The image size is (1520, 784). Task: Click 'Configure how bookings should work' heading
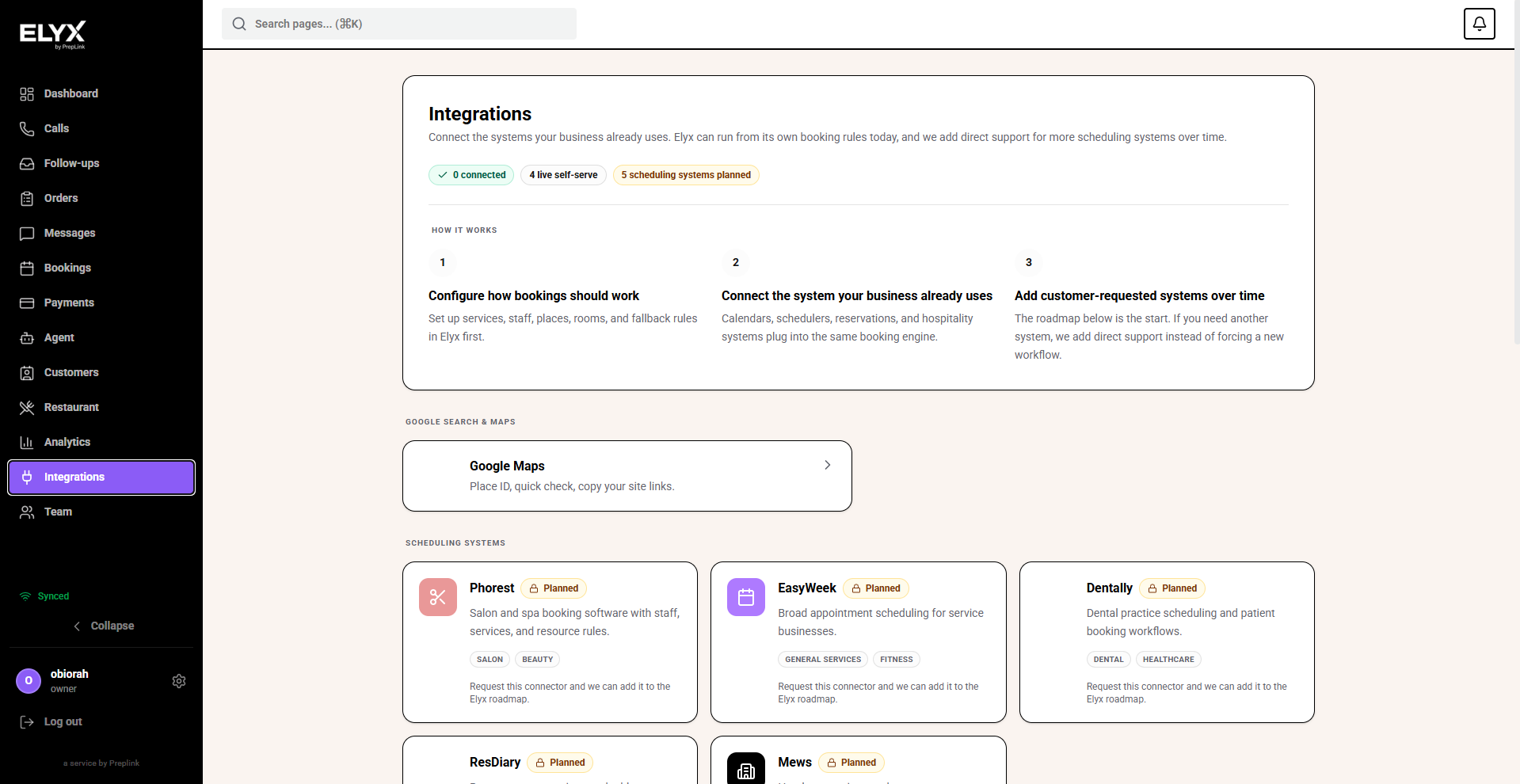(x=534, y=295)
